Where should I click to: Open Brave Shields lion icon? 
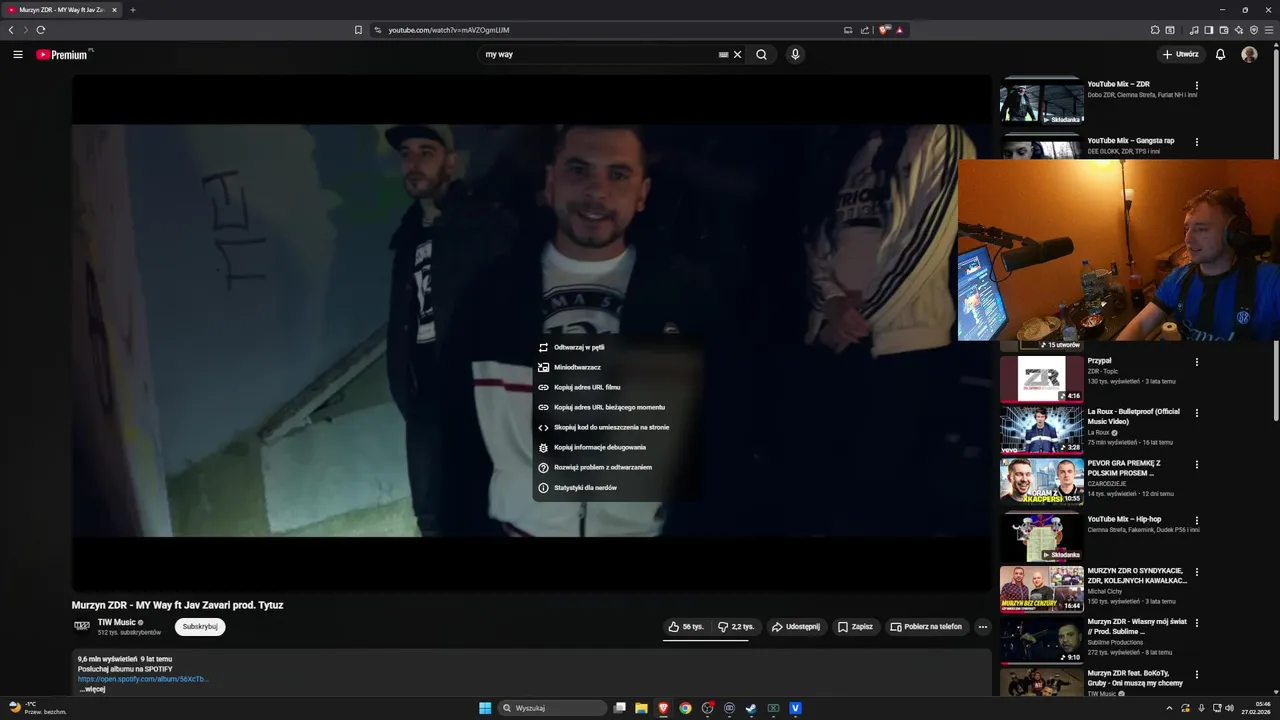pyautogui.click(x=884, y=30)
